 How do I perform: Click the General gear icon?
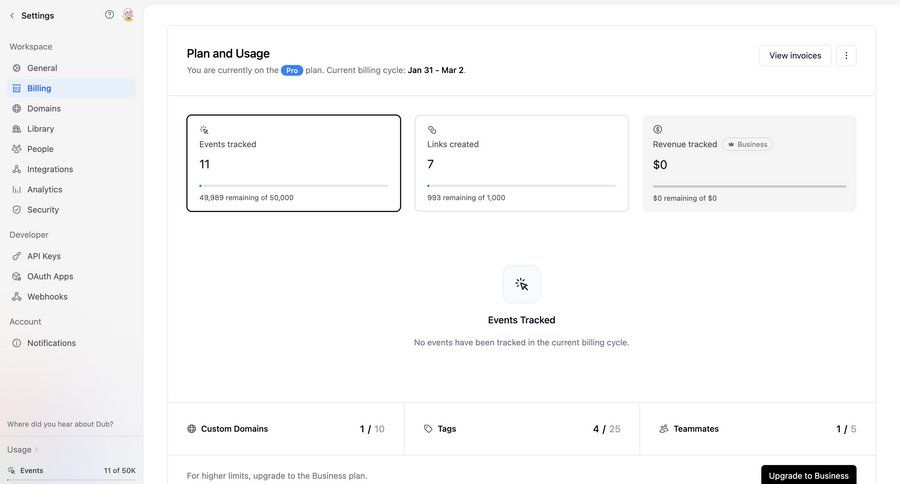tap(17, 68)
